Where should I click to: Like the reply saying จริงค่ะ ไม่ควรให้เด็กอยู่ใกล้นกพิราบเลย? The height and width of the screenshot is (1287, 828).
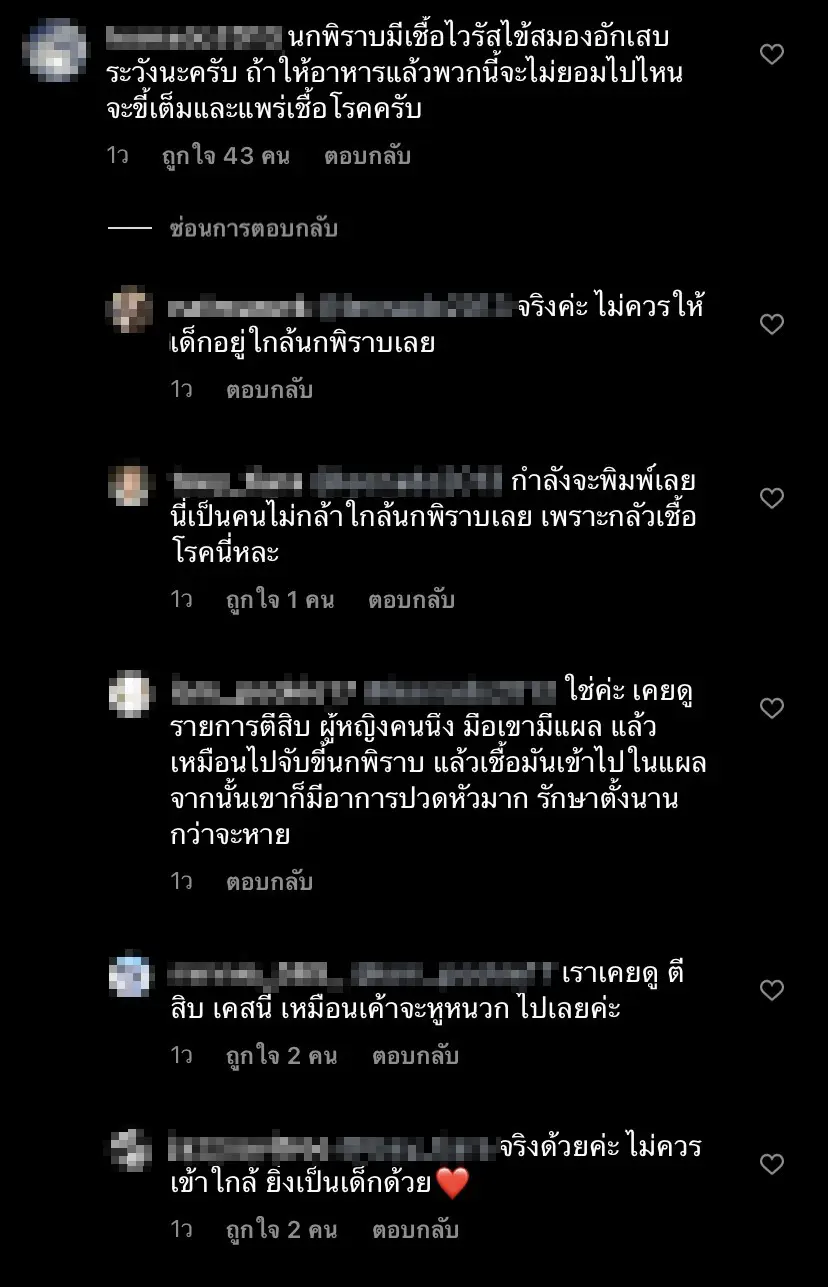pyautogui.click(x=772, y=324)
